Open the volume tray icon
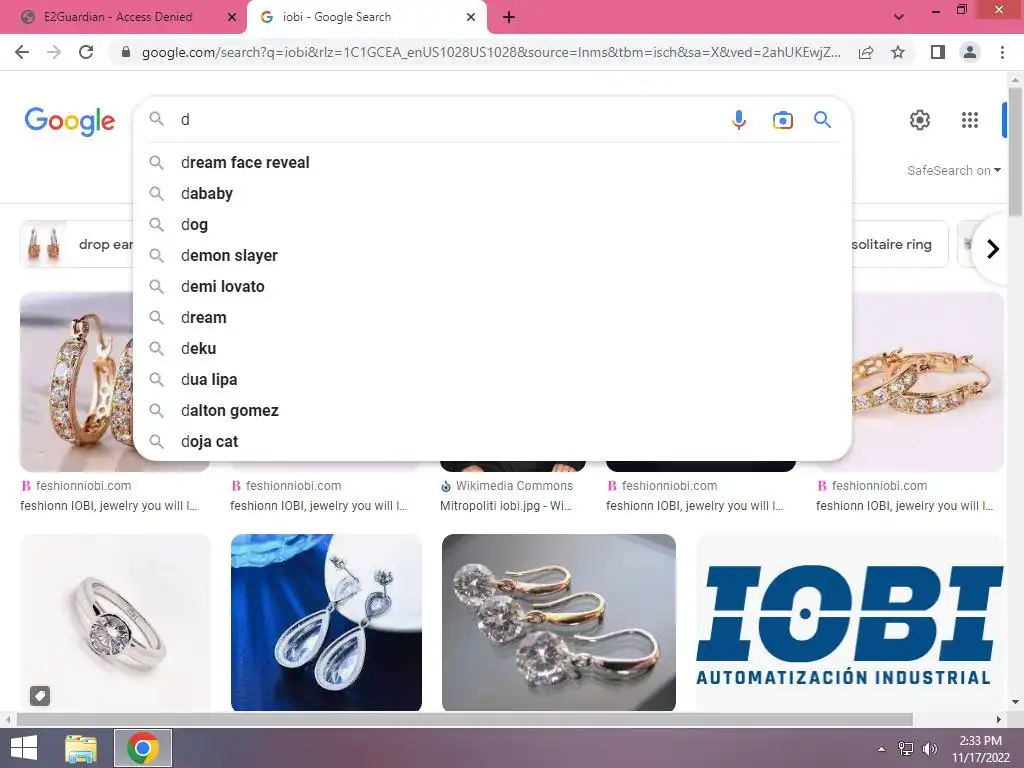Image resolution: width=1024 pixels, height=768 pixels. tap(929, 748)
